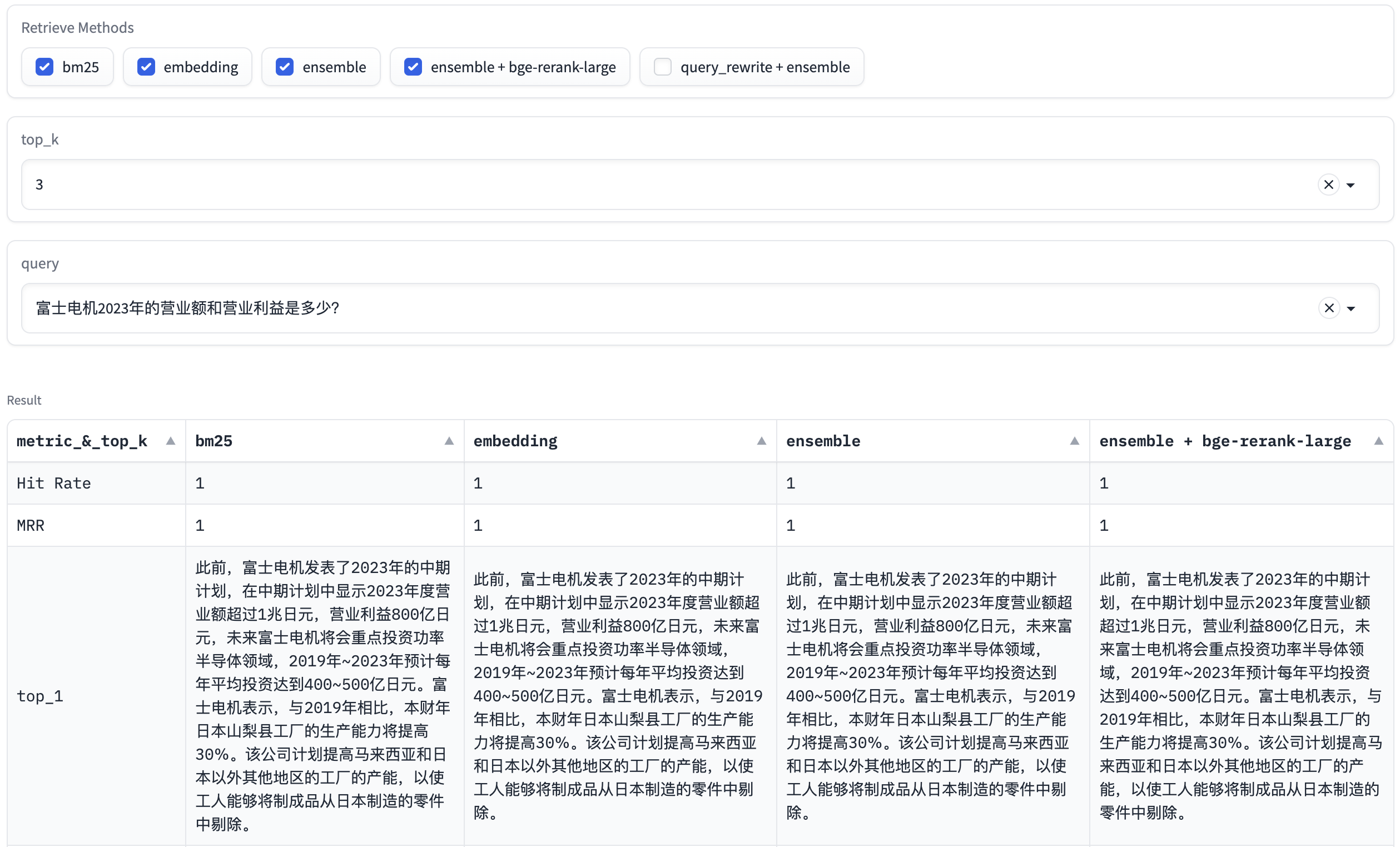Viewport: 1400px width, 847px height.
Task: Click the top_1 row label
Action: 40,696
